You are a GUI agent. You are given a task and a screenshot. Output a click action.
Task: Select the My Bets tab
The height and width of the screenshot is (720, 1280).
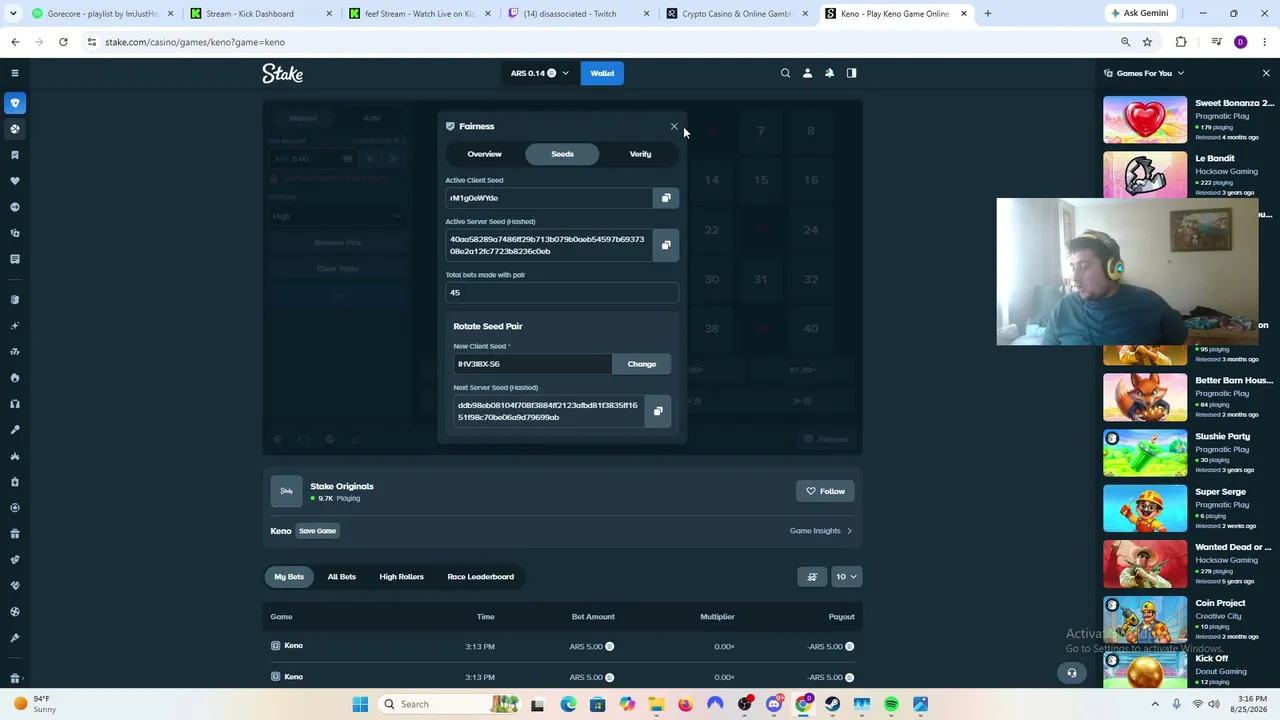[289, 577]
